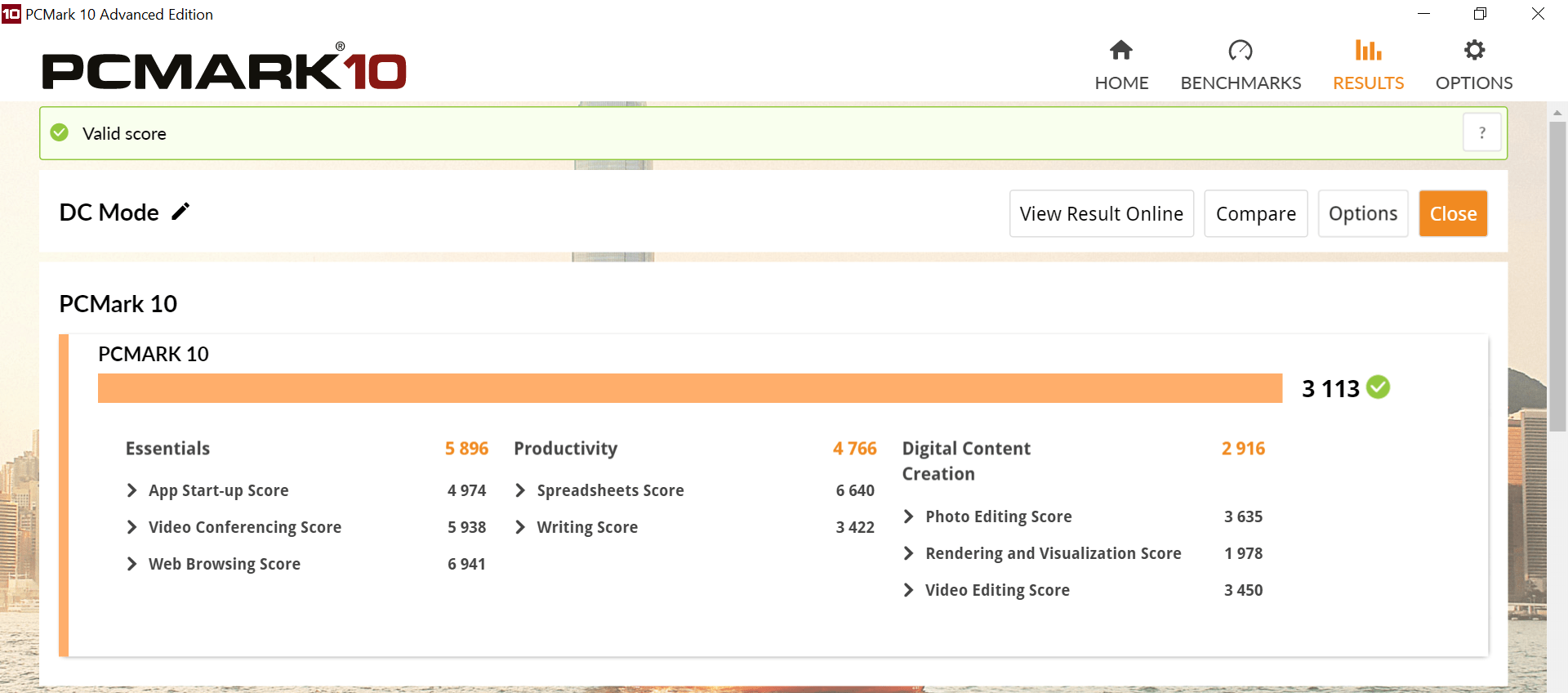Click the green checkmark beside score 3 113

[1379, 387]
